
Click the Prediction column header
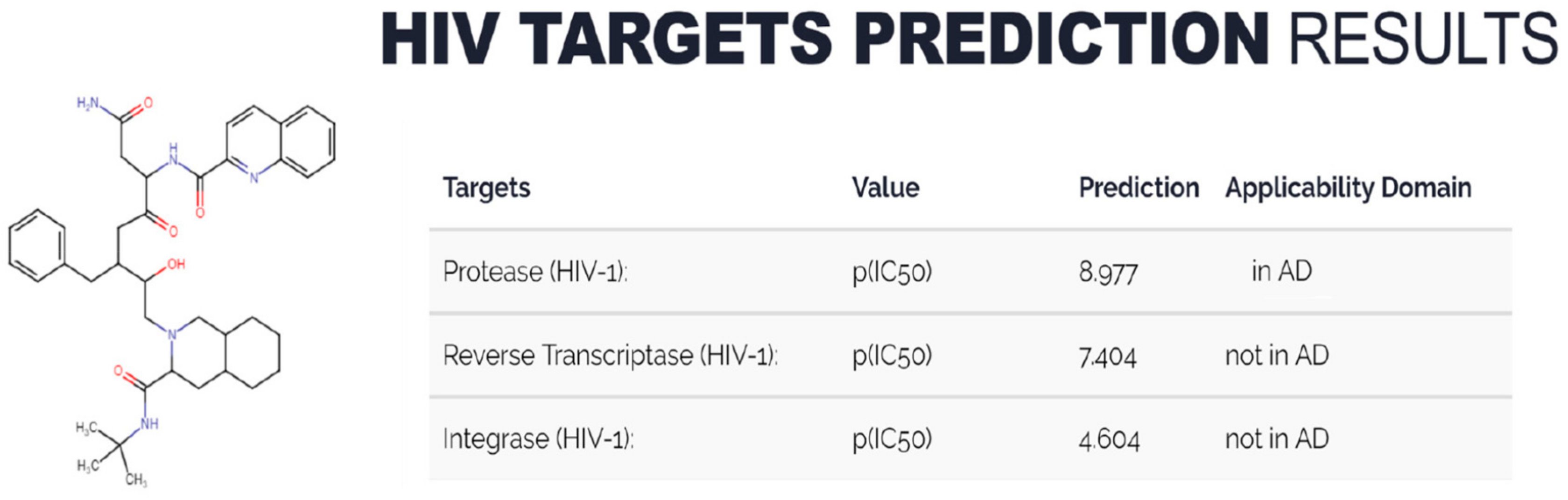click(1138, 188)
